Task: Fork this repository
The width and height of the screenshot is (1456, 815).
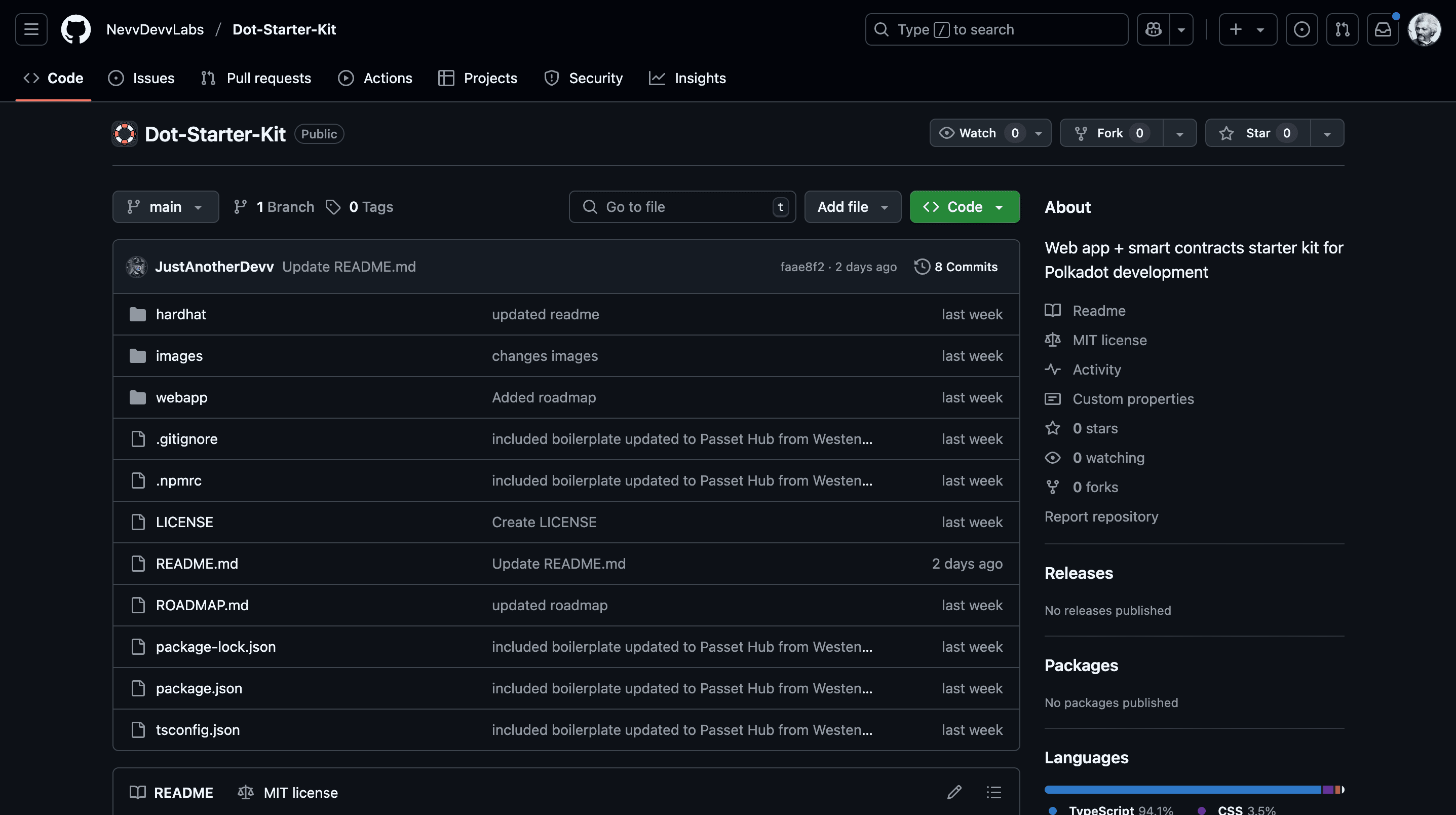Action: pos(1111,133)
